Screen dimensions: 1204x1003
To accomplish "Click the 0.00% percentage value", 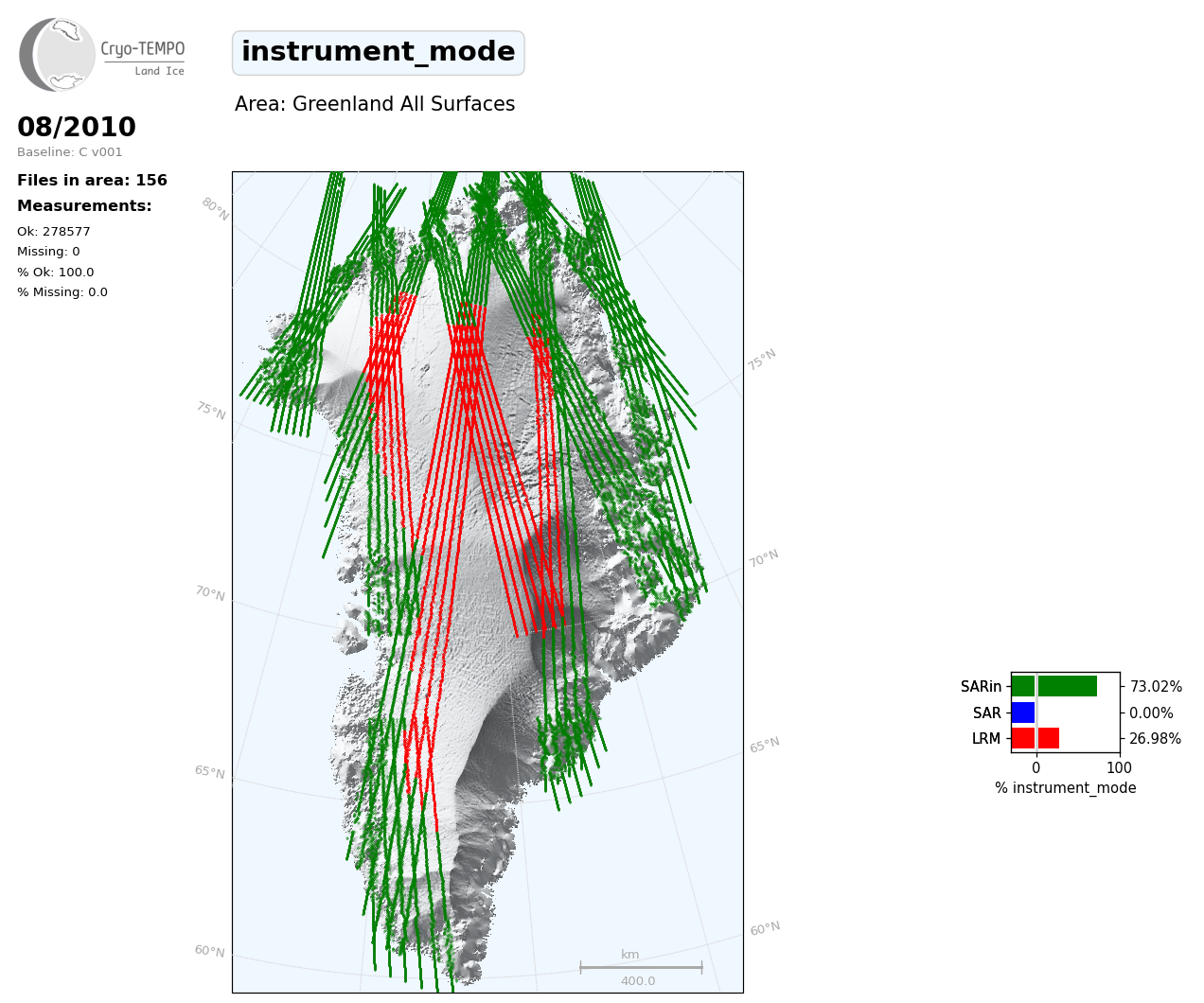I will [1151, 713].
